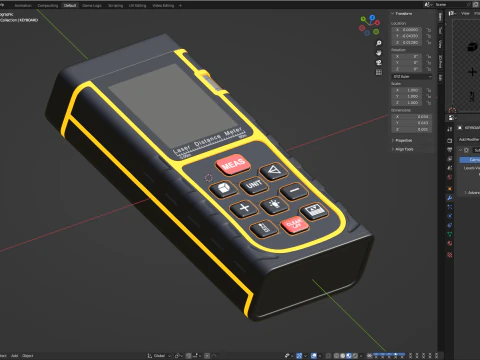Switch to the Animation workspace tab
The width and height of the screenshot is (480, 360).
pos(23,5)
